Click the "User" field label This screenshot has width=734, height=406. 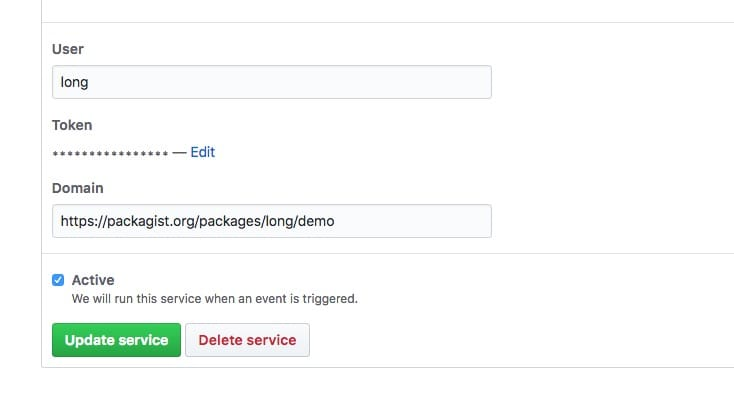(x=66, y=49)
